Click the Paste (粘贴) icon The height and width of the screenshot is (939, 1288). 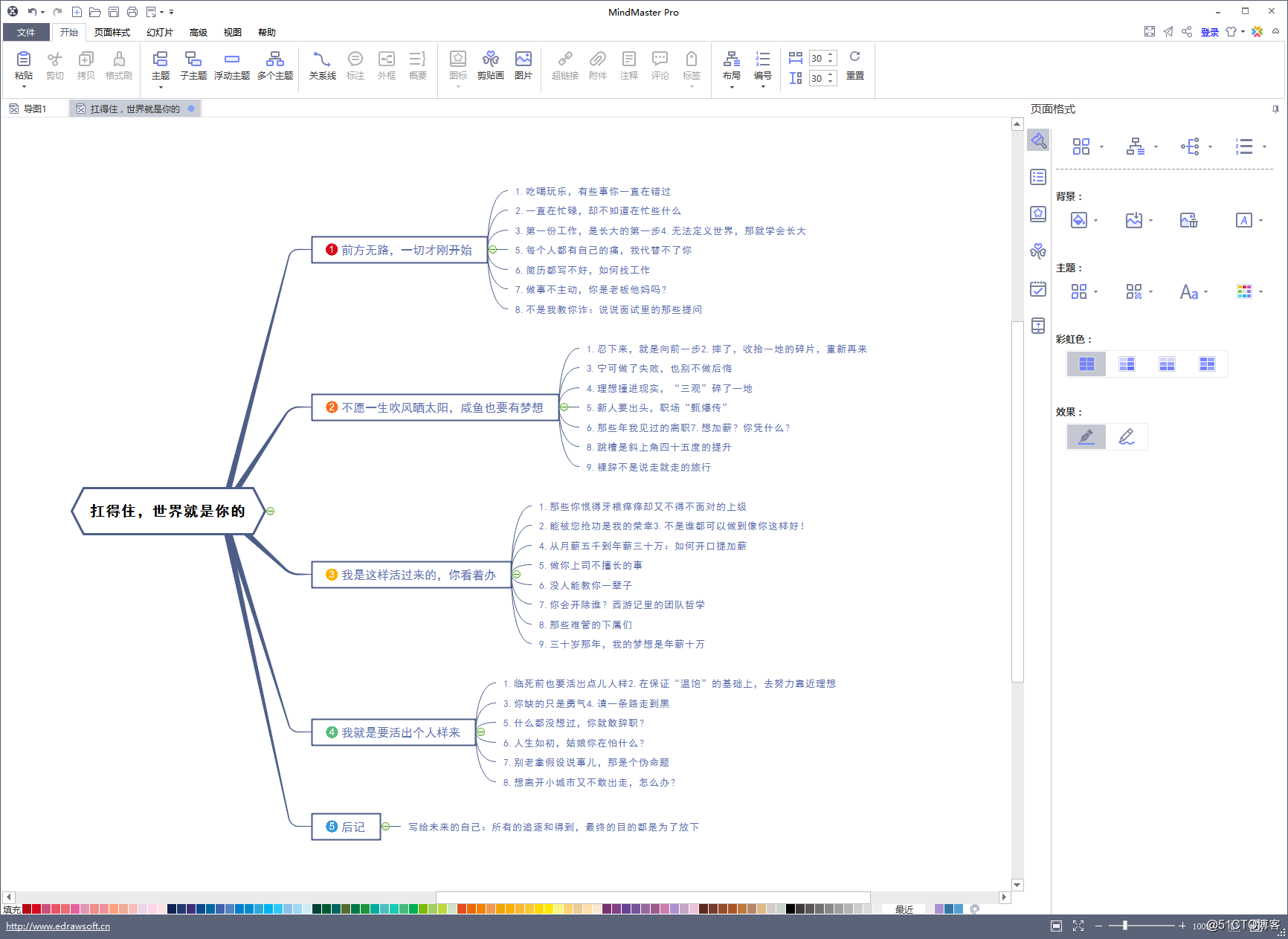click(23, 59)
